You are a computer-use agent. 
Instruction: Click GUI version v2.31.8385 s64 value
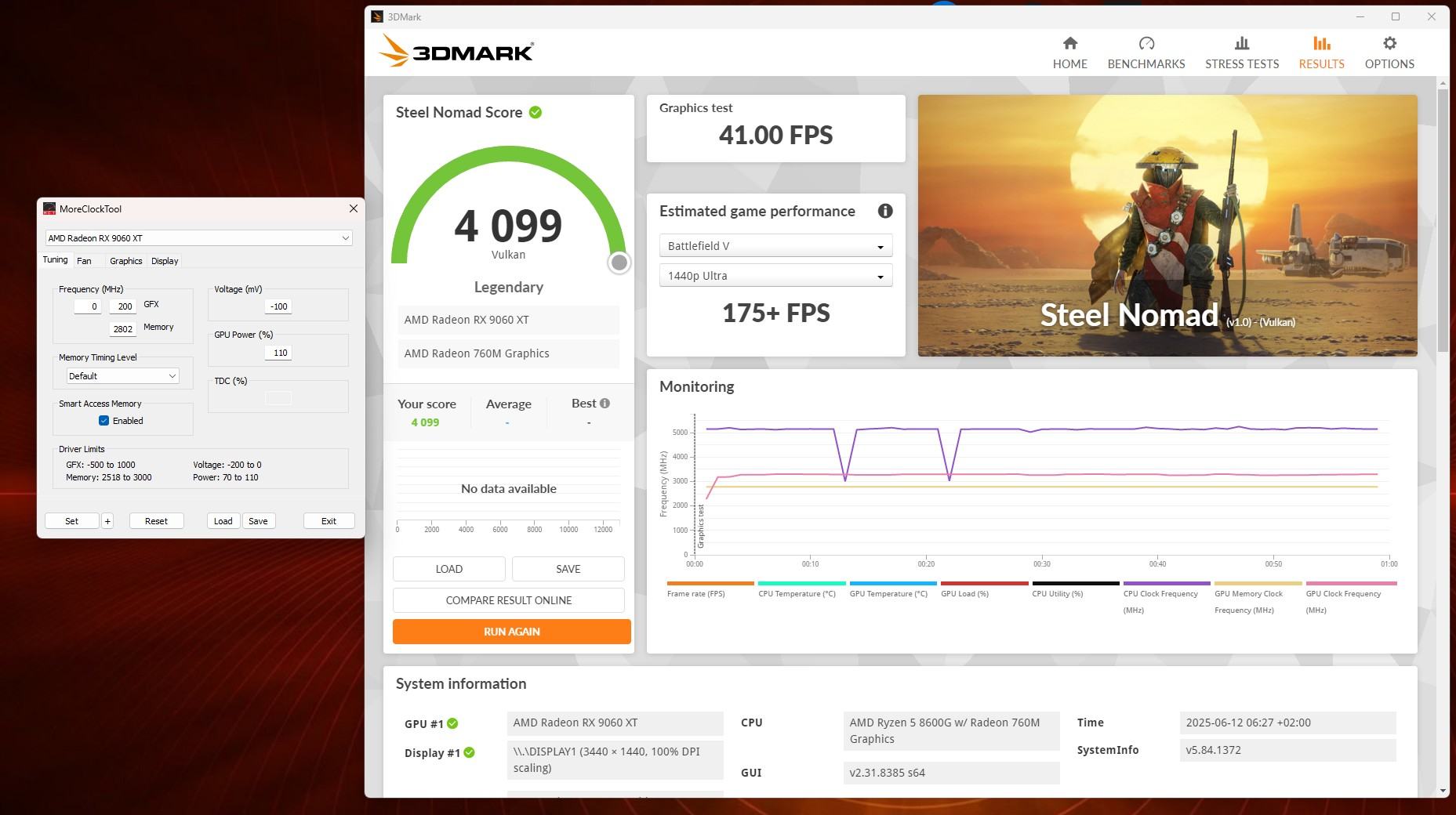point(951,773)
